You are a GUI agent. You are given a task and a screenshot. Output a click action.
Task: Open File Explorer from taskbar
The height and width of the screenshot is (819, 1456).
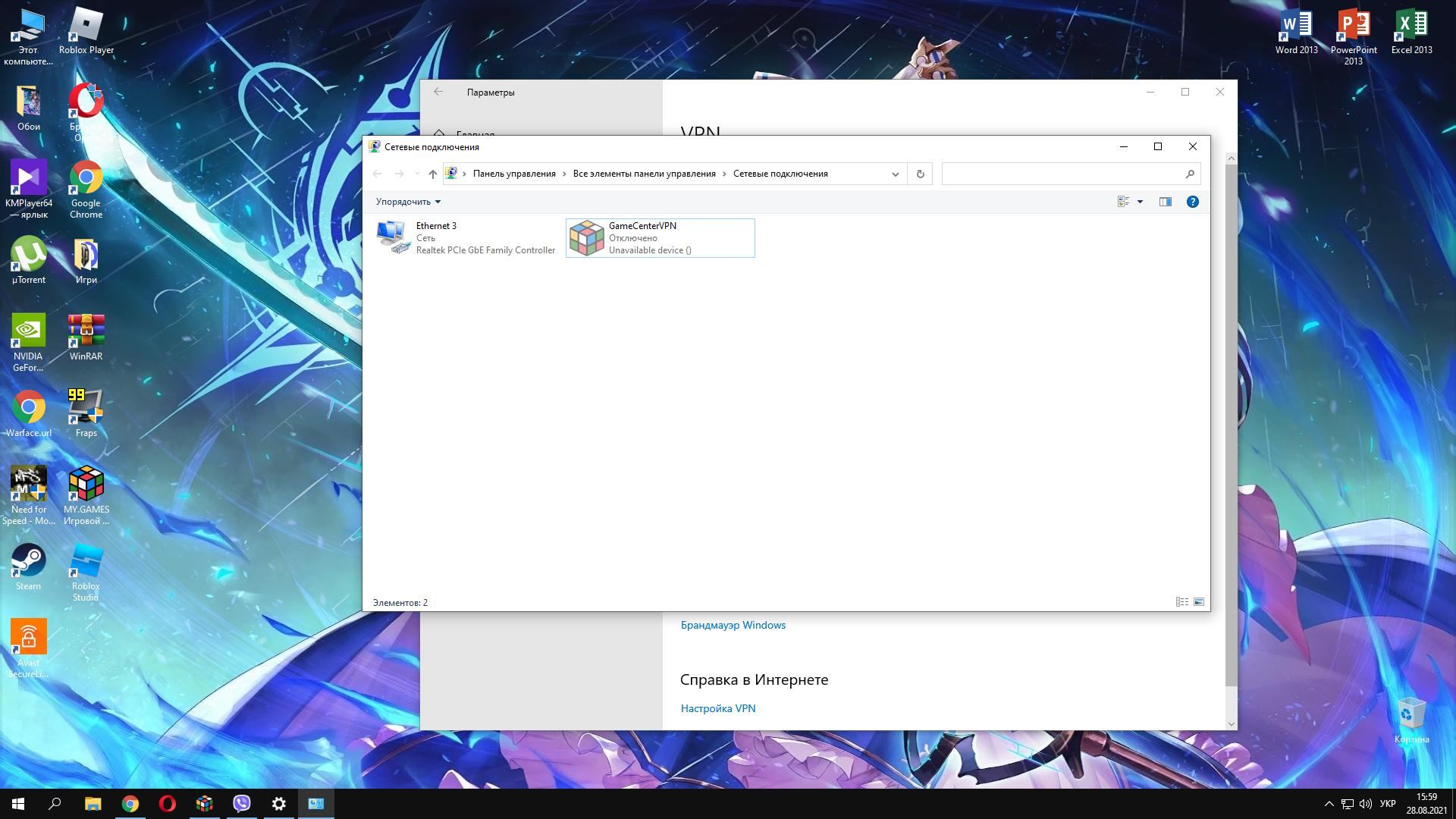pos(93,804)
